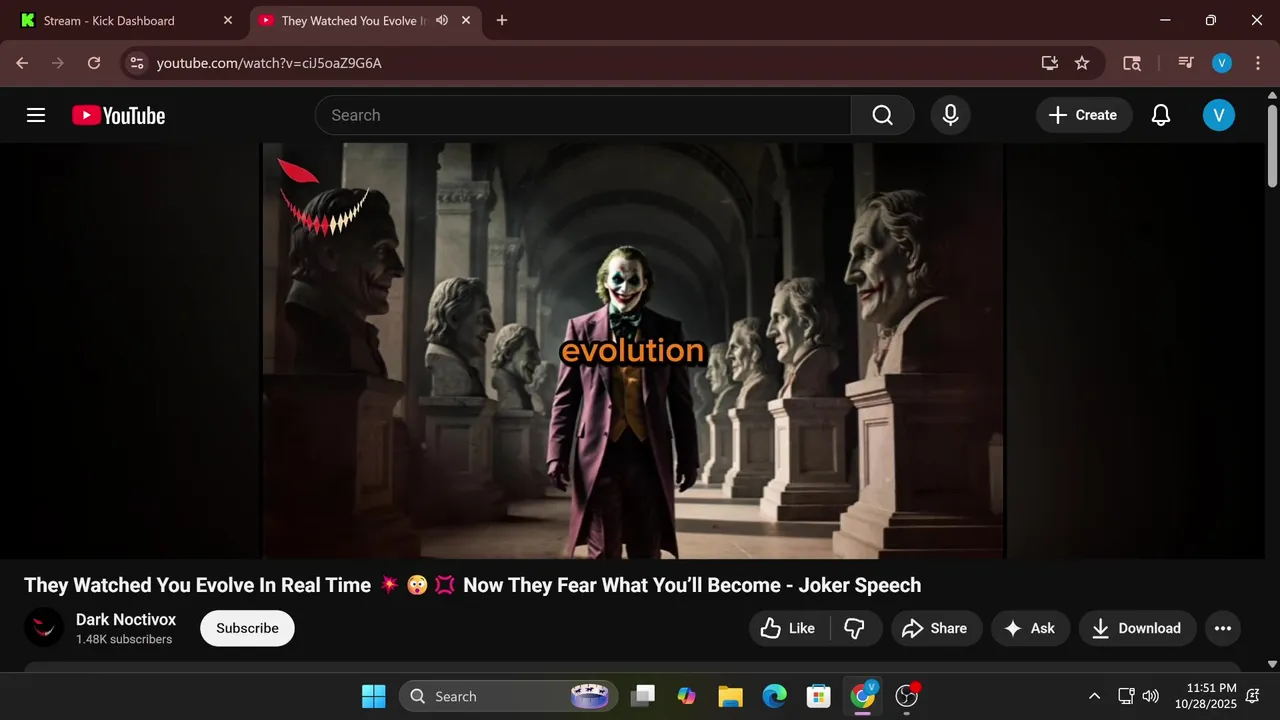This screenshot has width=1280, height=720.
Task: Open the Chrome profile avatar
Action: [1221, 63]
